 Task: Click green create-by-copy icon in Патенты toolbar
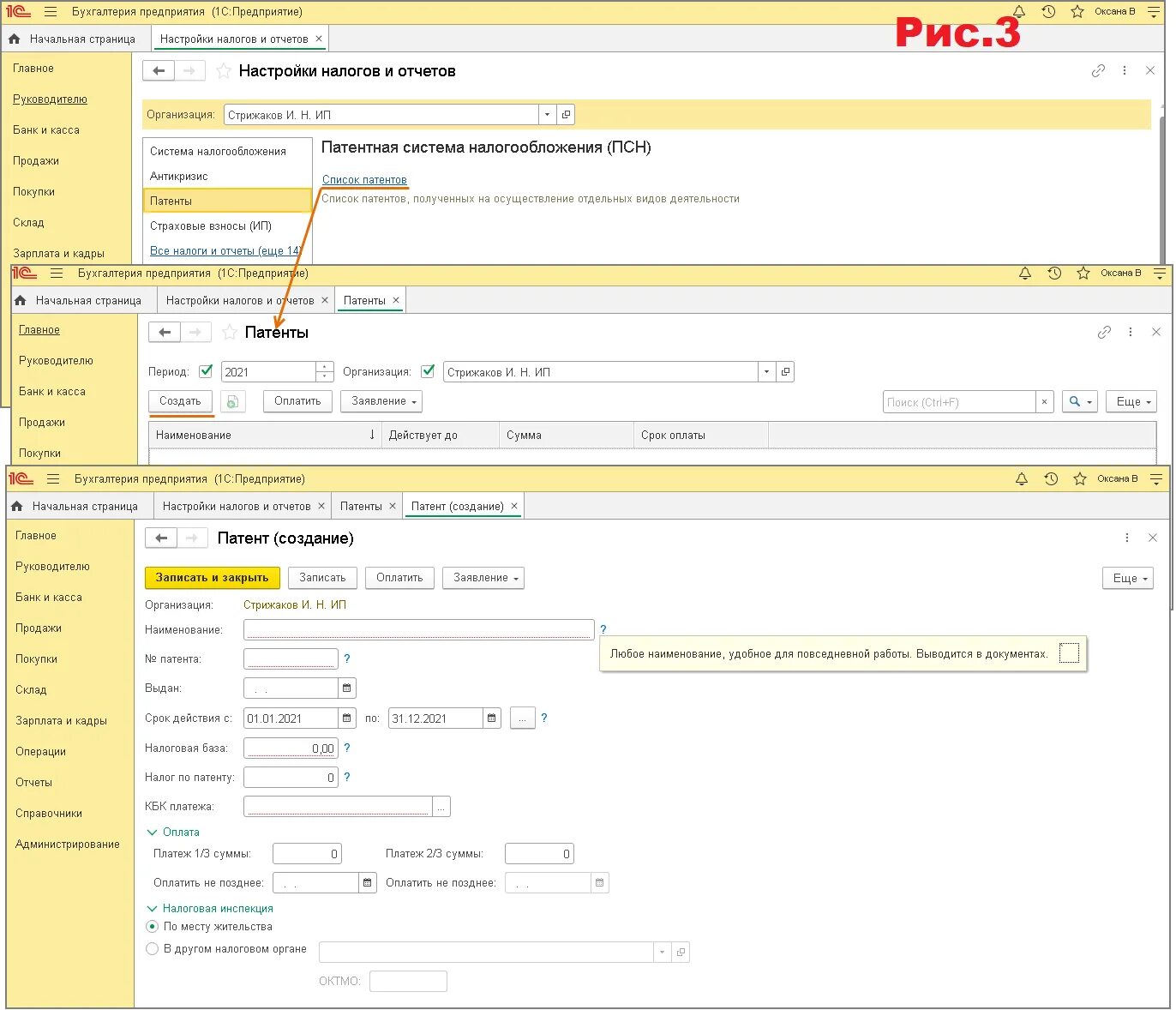[x=232, y=401]
